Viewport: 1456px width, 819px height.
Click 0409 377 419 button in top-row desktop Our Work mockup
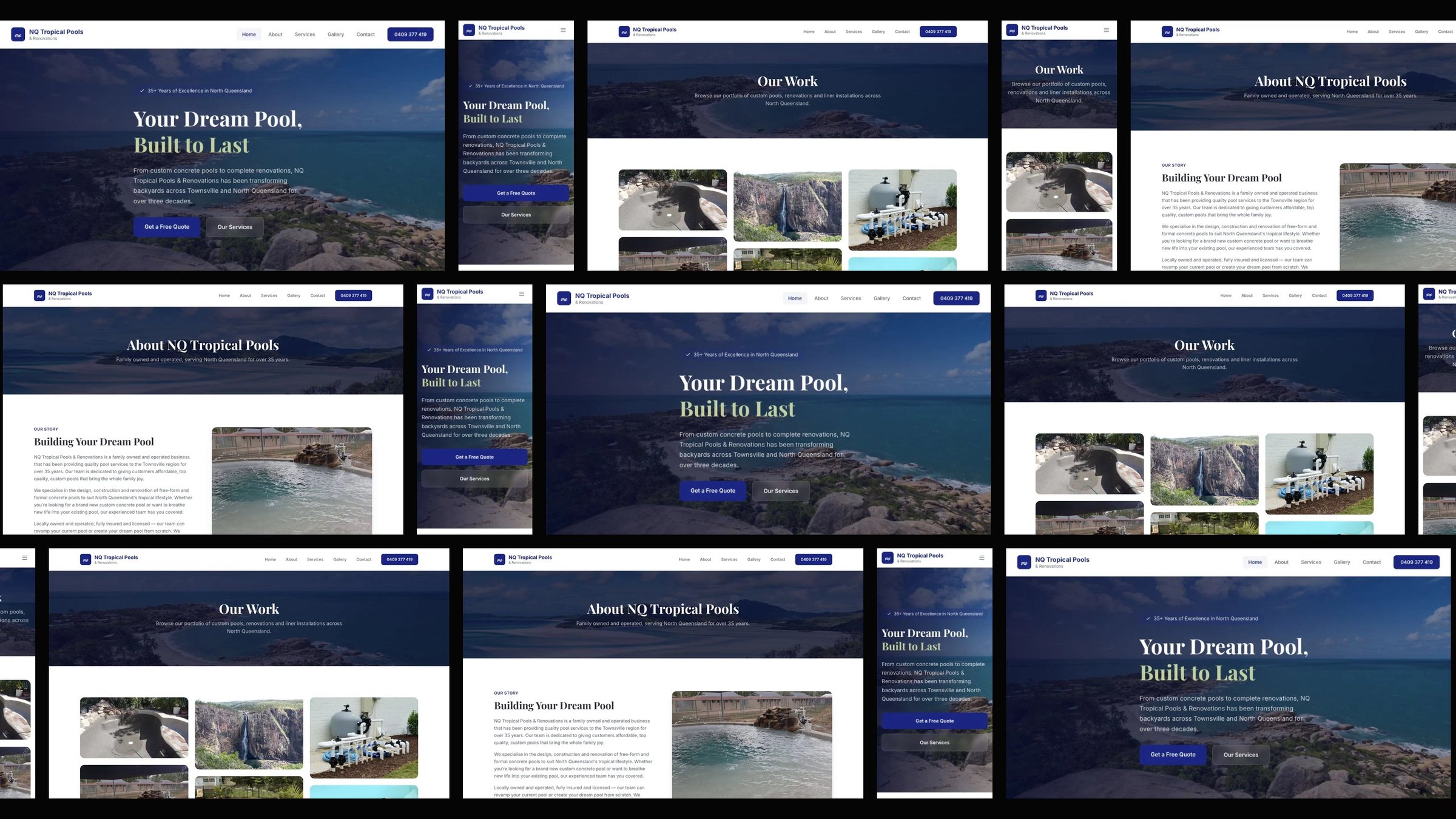(x=938, y=32)
